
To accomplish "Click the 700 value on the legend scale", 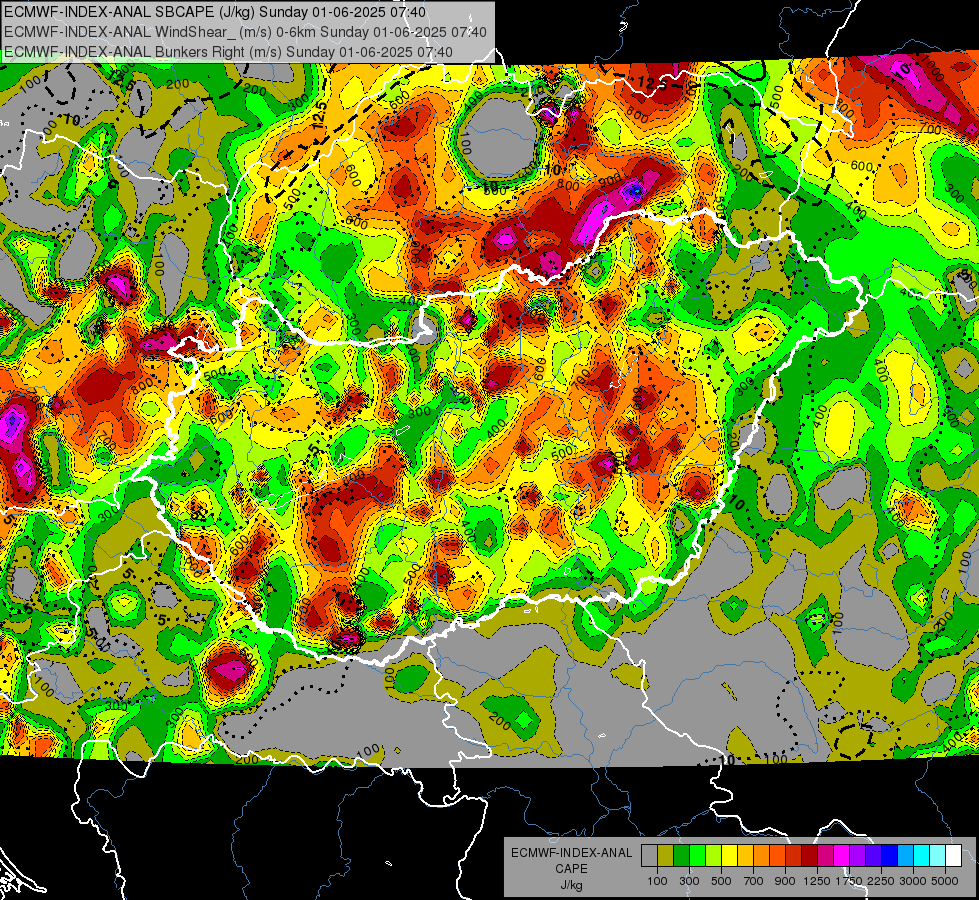I will coord(754,881).
